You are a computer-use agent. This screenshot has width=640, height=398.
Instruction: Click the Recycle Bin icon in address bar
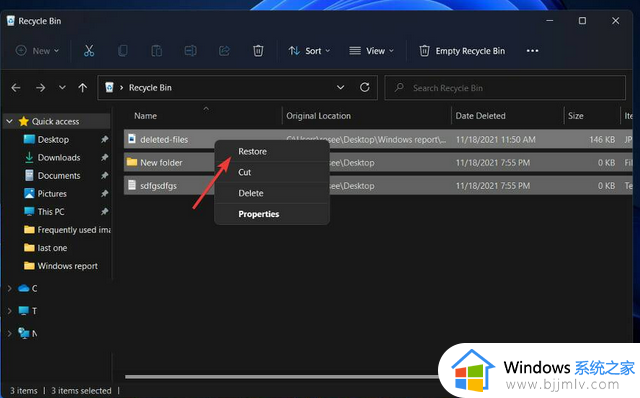pyautogui.click(x=109, y=87)
